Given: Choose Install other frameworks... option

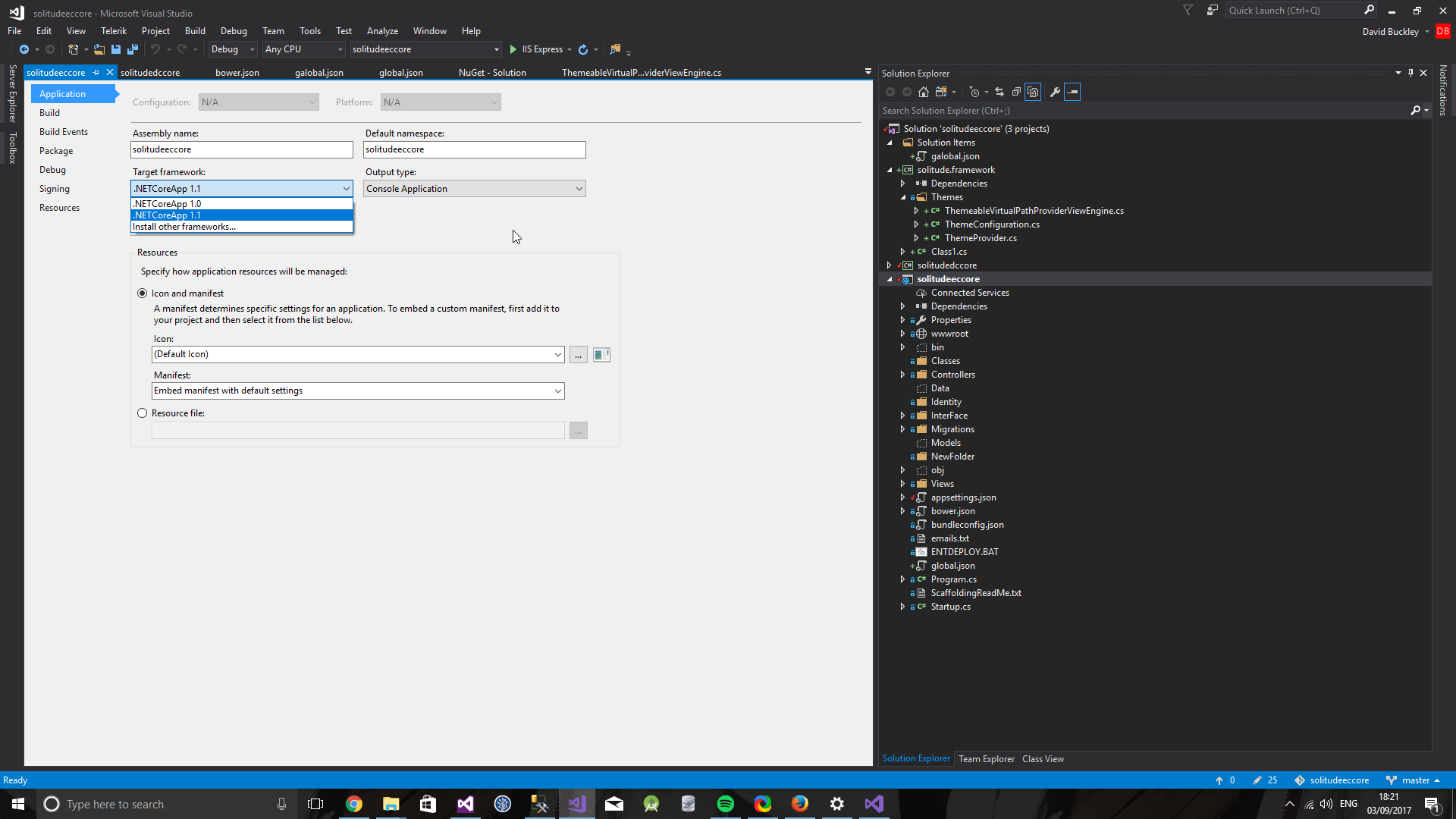Looking at the screenshot, I should tap(242, 227).
